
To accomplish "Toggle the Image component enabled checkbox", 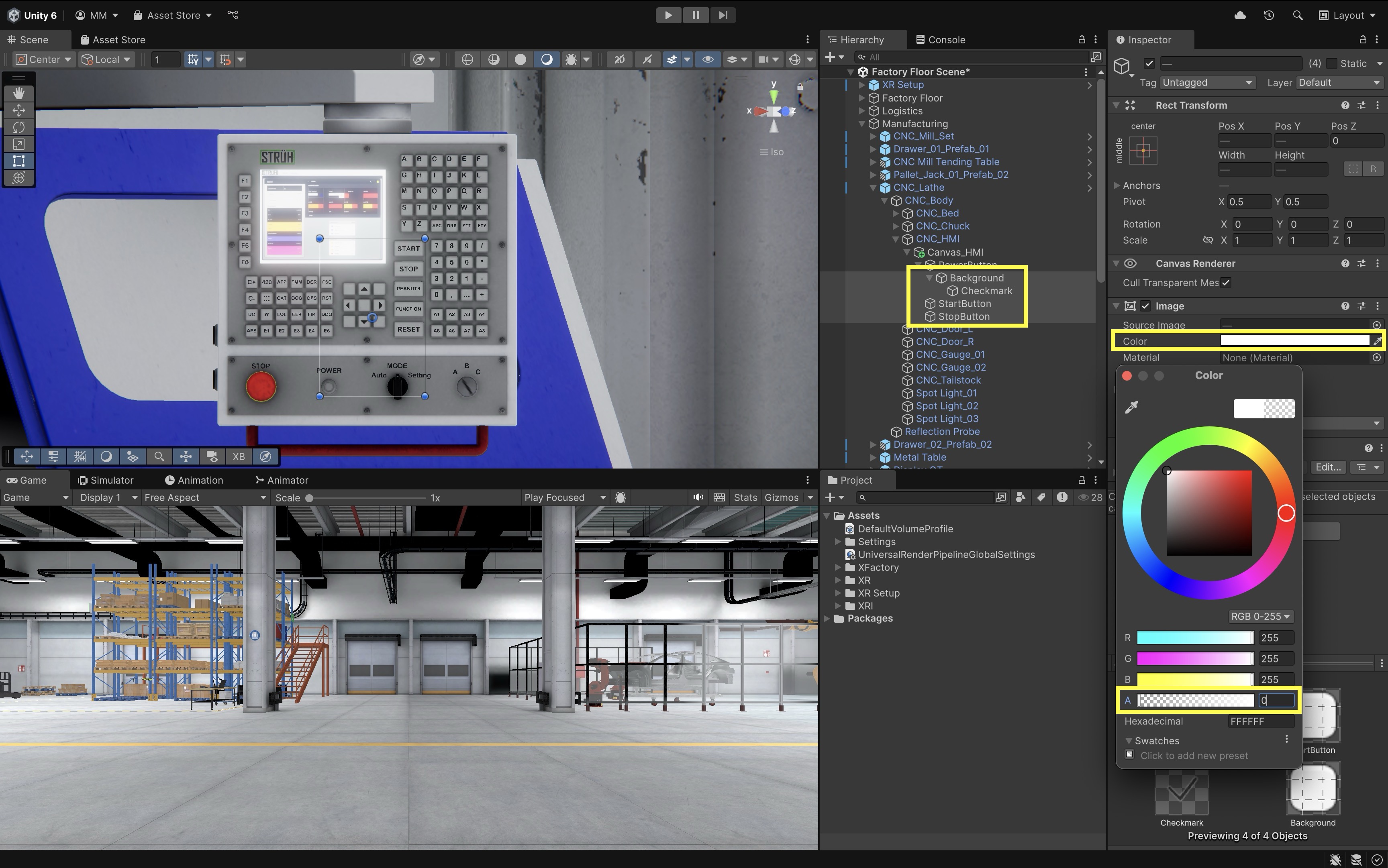I will click(x=1146, y=306).
